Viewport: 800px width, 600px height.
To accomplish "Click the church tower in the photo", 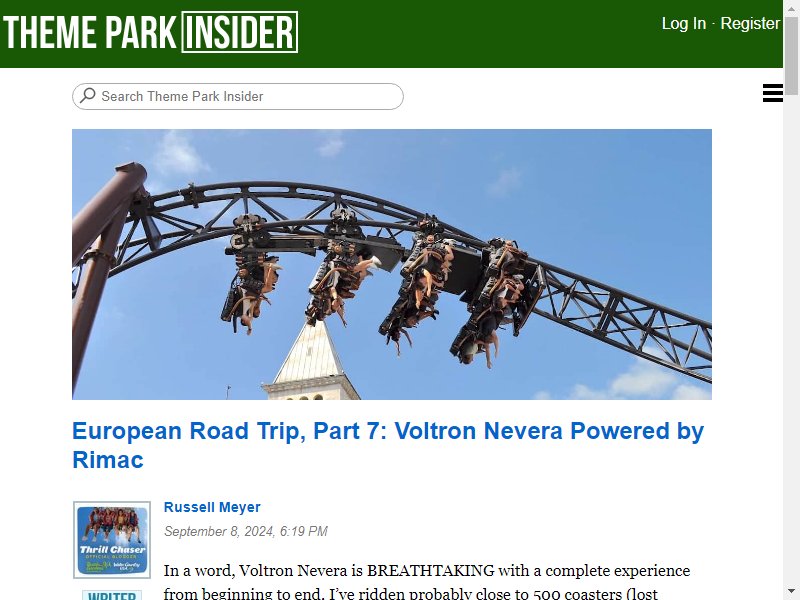I will point(310,362).
